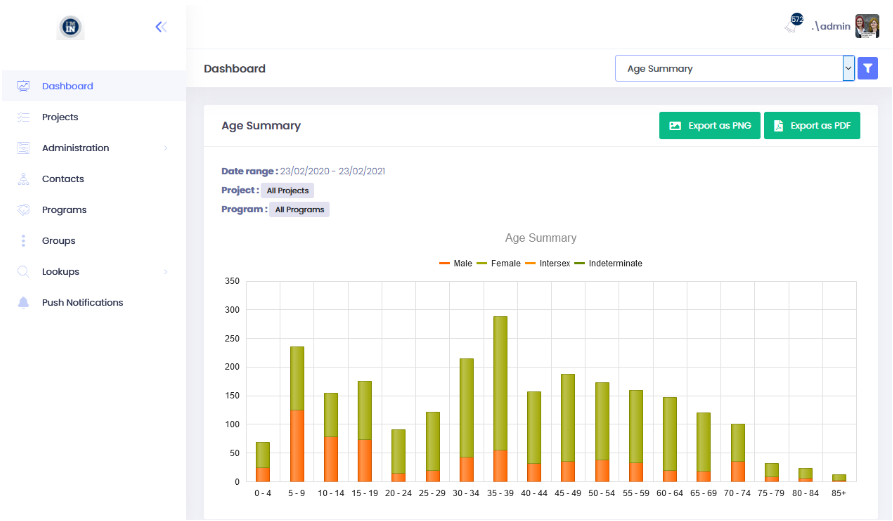
Task: Click the Indeterminate legend color swatch
Action: coord(582,263)
